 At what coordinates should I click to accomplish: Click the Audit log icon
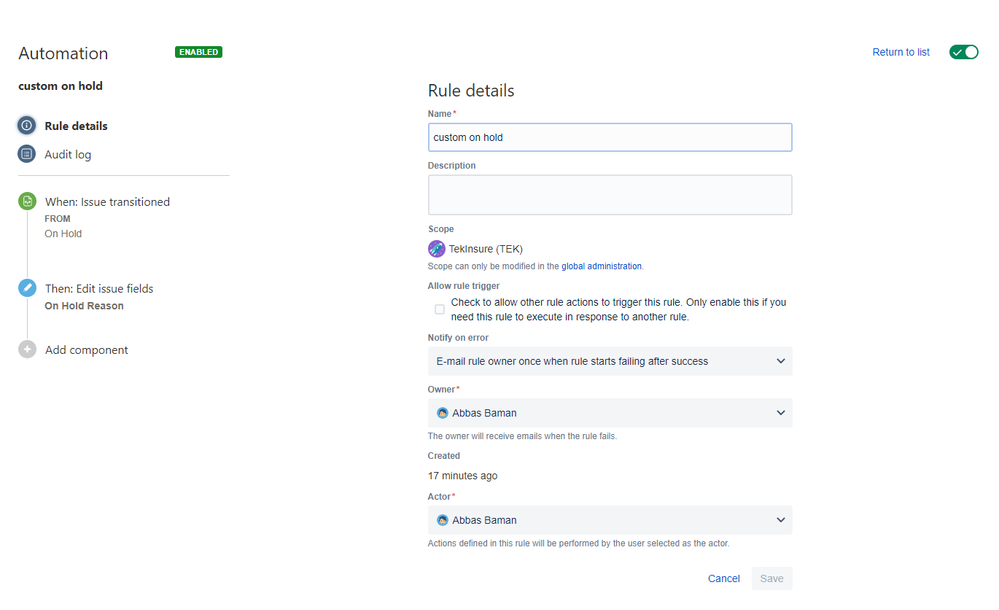pos(27,154)
